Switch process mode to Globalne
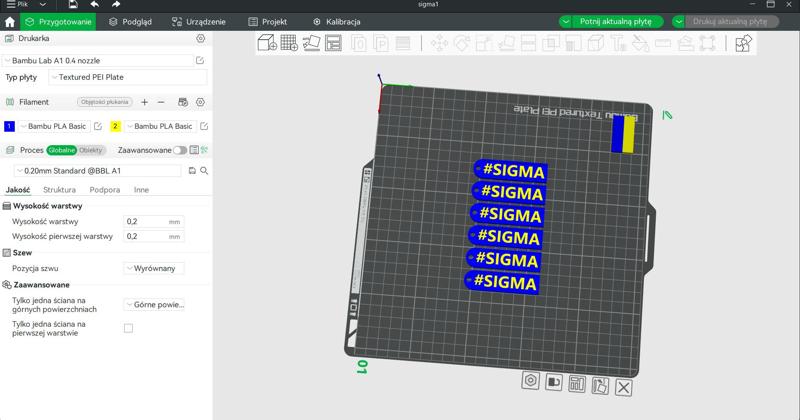Viewport: 800px width, 420px height. (x=61, y=150)
